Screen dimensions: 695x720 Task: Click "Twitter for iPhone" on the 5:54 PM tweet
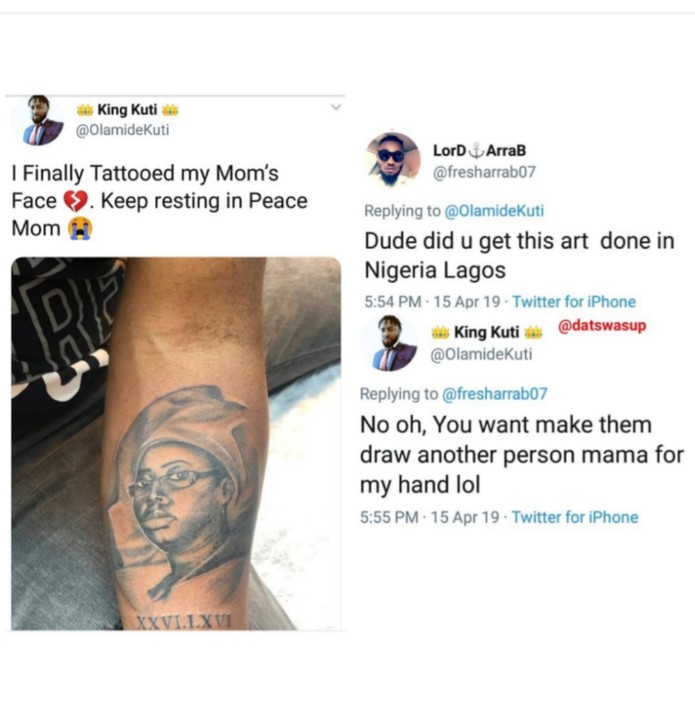[x=573, y=301]
